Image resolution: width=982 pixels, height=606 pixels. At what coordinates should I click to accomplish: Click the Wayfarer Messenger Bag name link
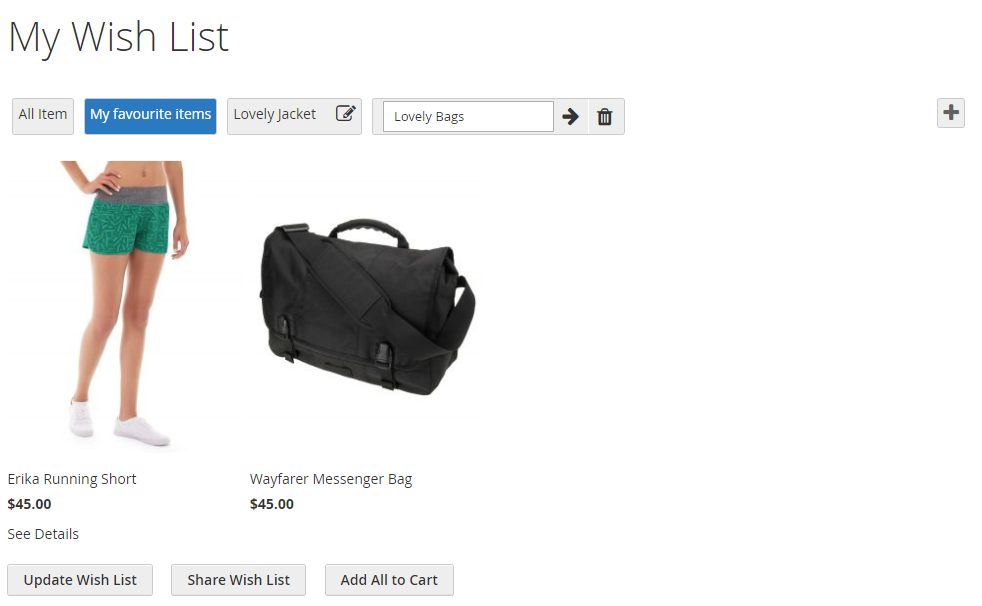coord(331,479)
